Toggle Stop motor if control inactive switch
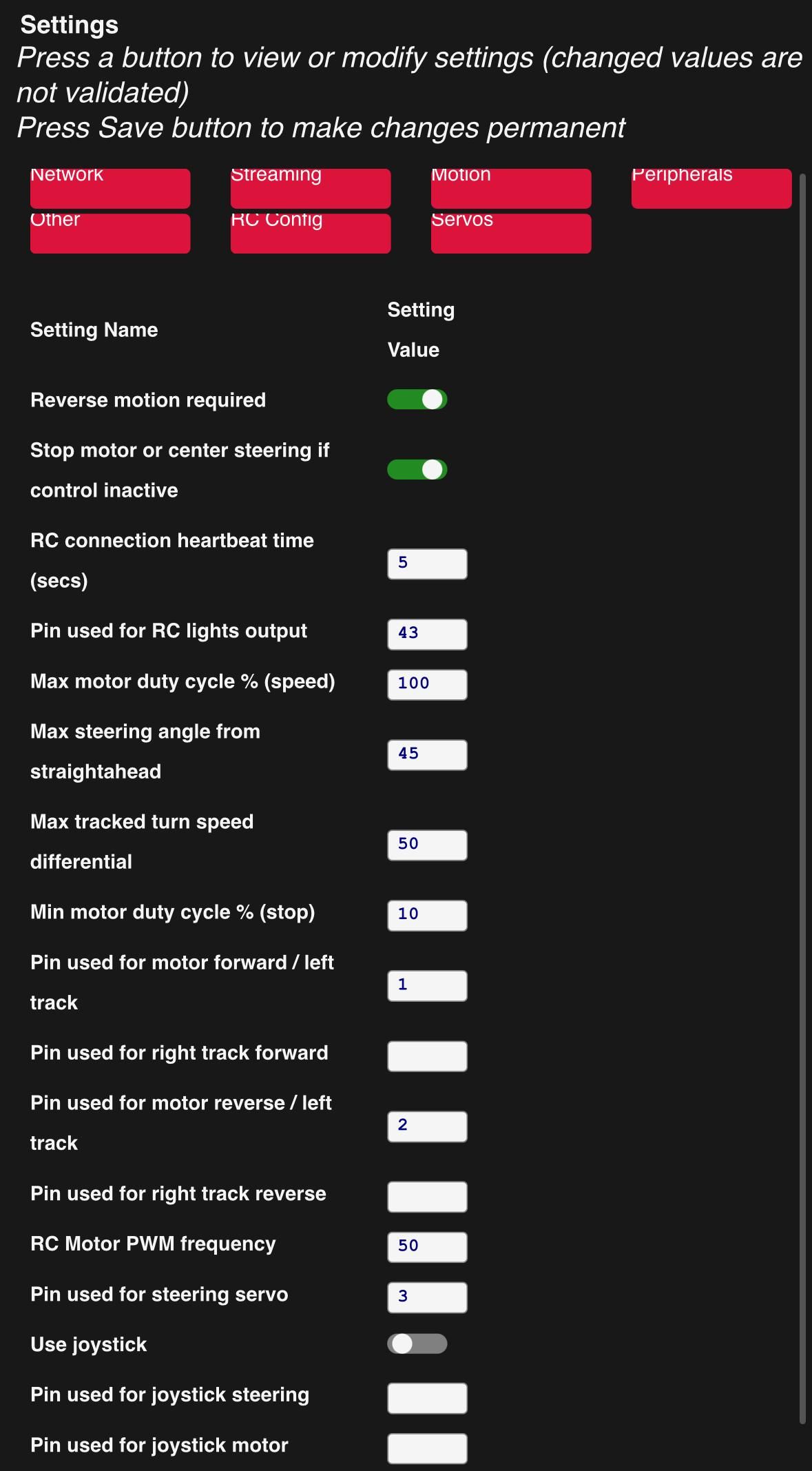The image size is (812, 1471). 417,470
